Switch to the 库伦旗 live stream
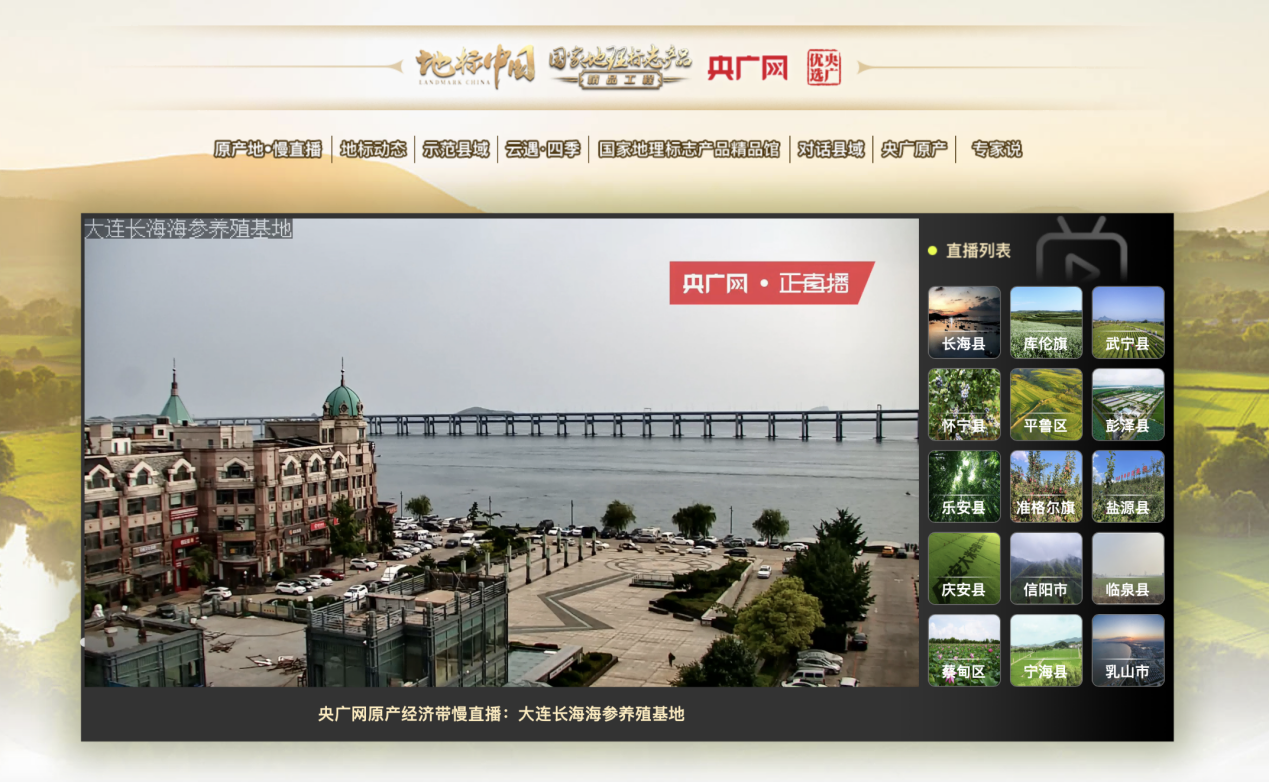Screen dimensions: 1269x782 [x=1046, y=322]
